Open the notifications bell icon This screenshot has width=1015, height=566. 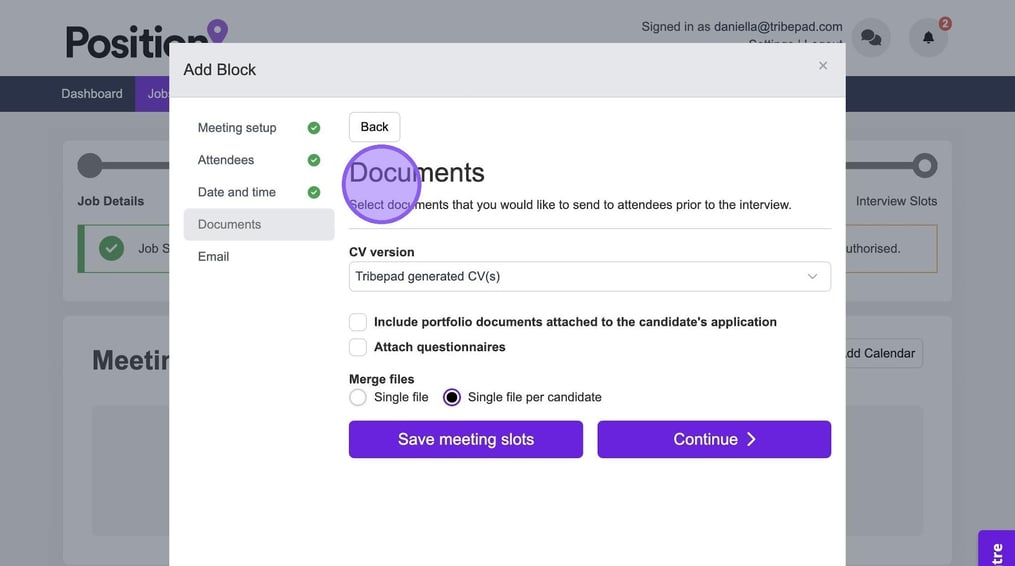928,38
